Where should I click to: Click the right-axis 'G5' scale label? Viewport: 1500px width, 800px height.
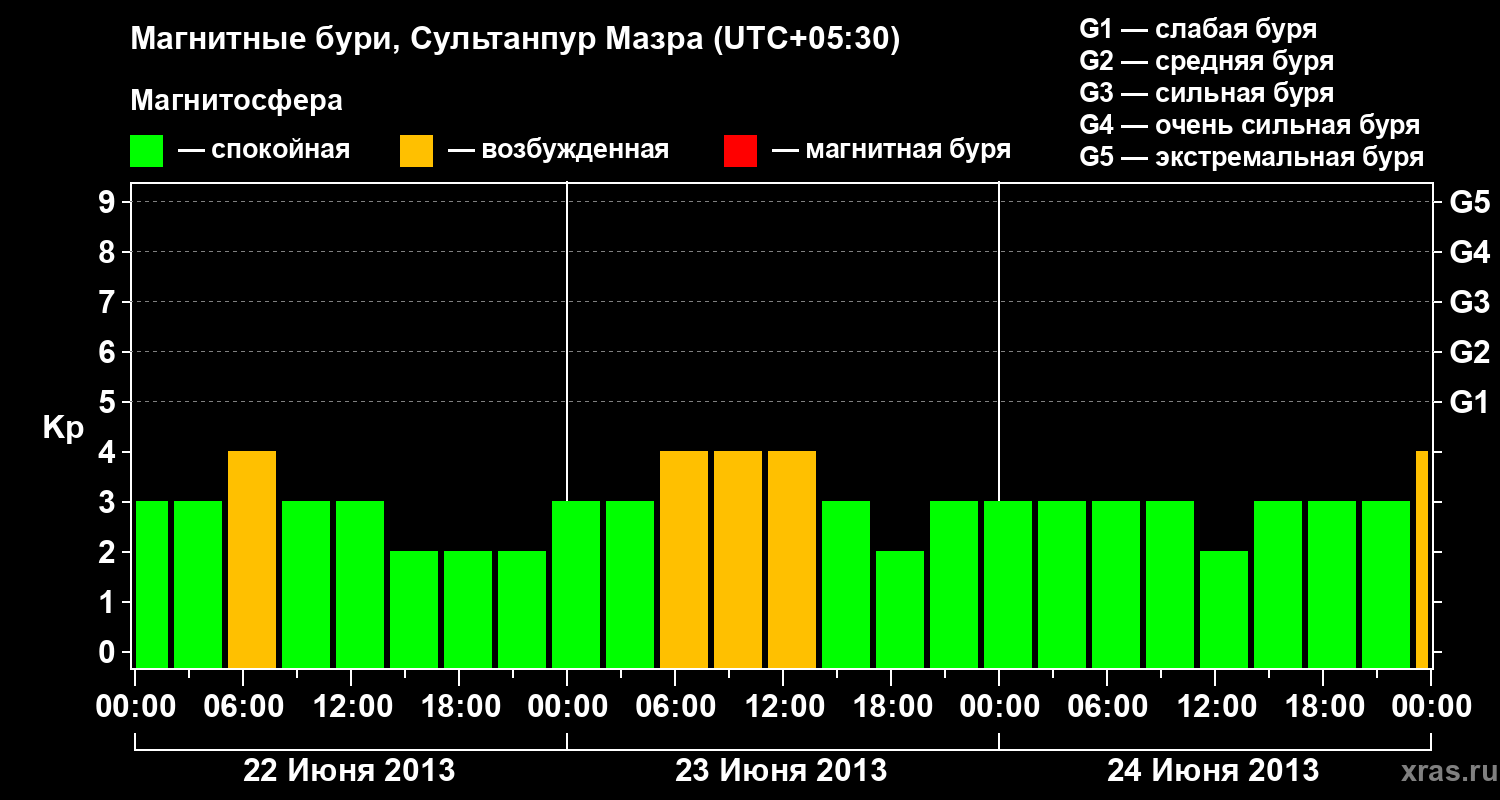point(1469,203)
